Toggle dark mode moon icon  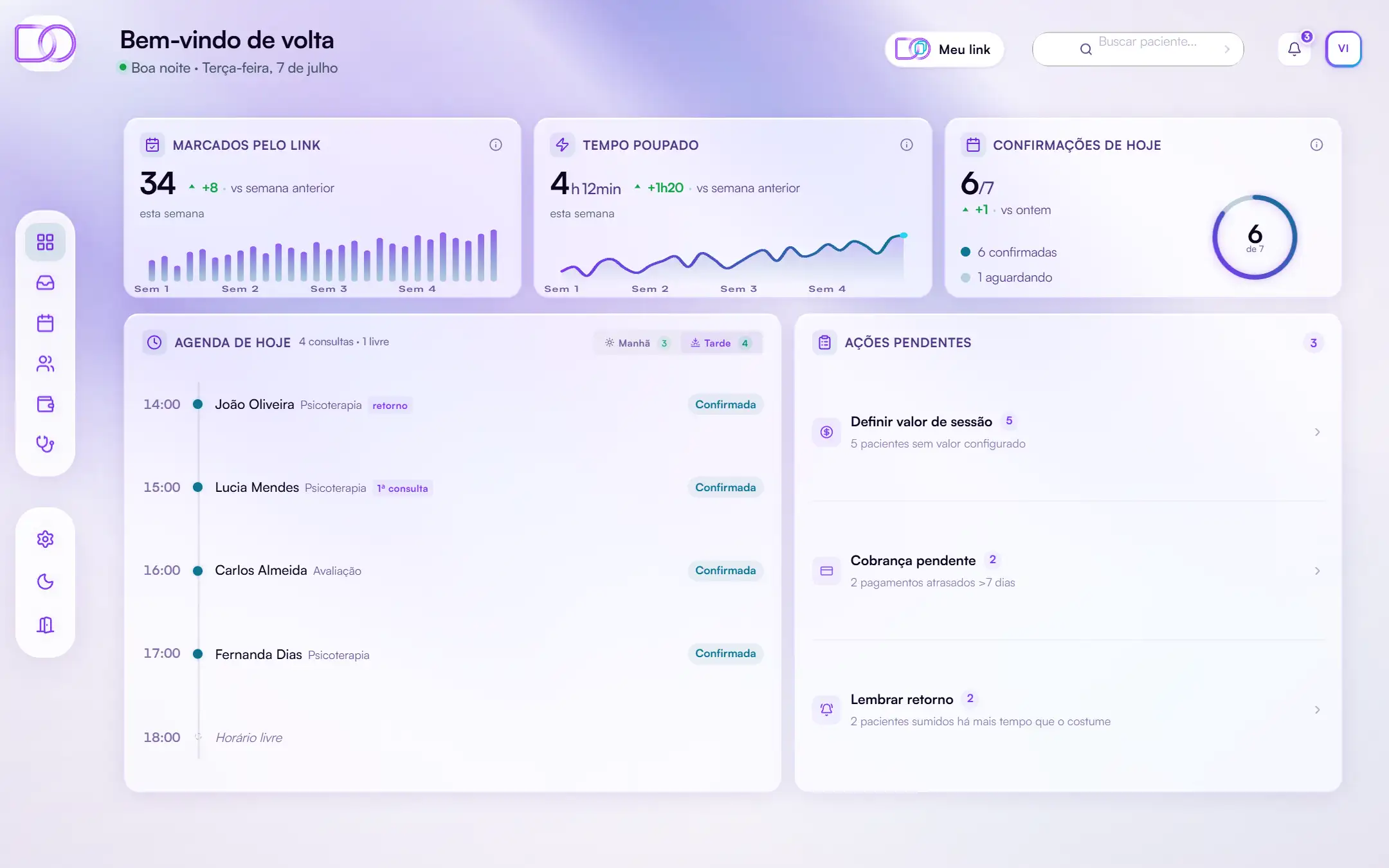point(45,582)
